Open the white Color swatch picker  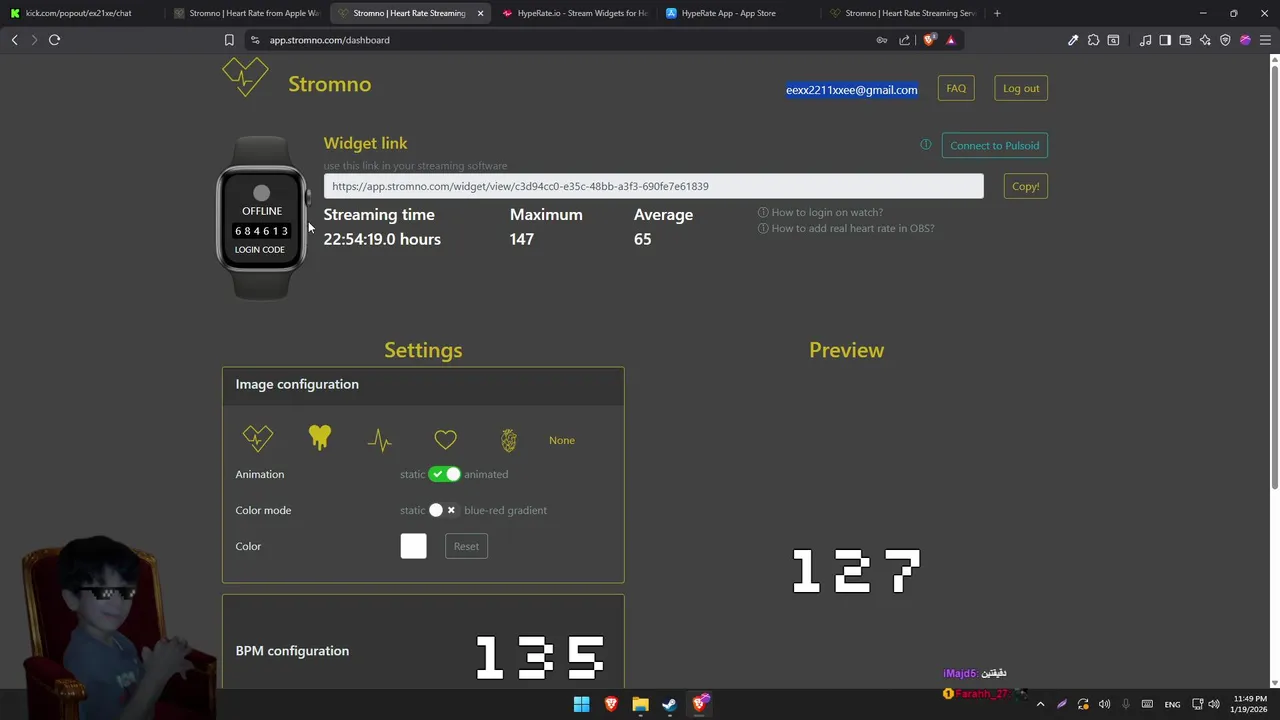(x=413, y=546)
